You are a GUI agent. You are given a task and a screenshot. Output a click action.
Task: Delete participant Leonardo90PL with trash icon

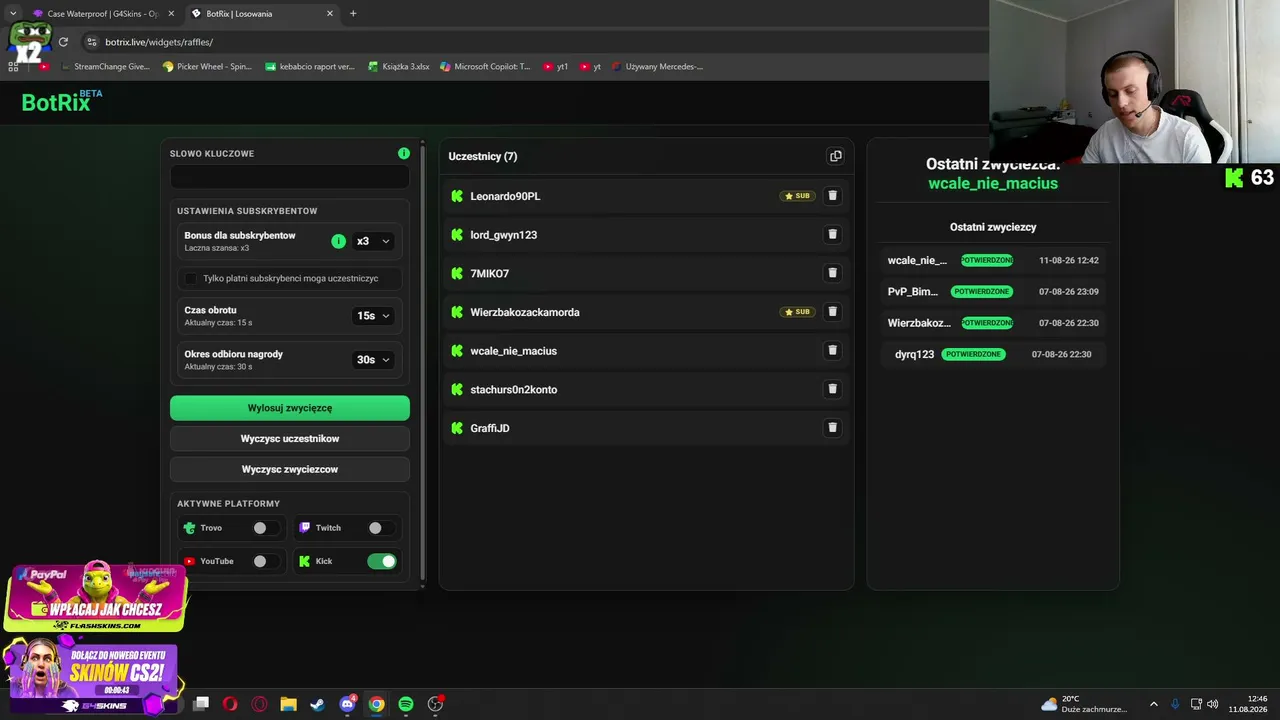[832, 196]
